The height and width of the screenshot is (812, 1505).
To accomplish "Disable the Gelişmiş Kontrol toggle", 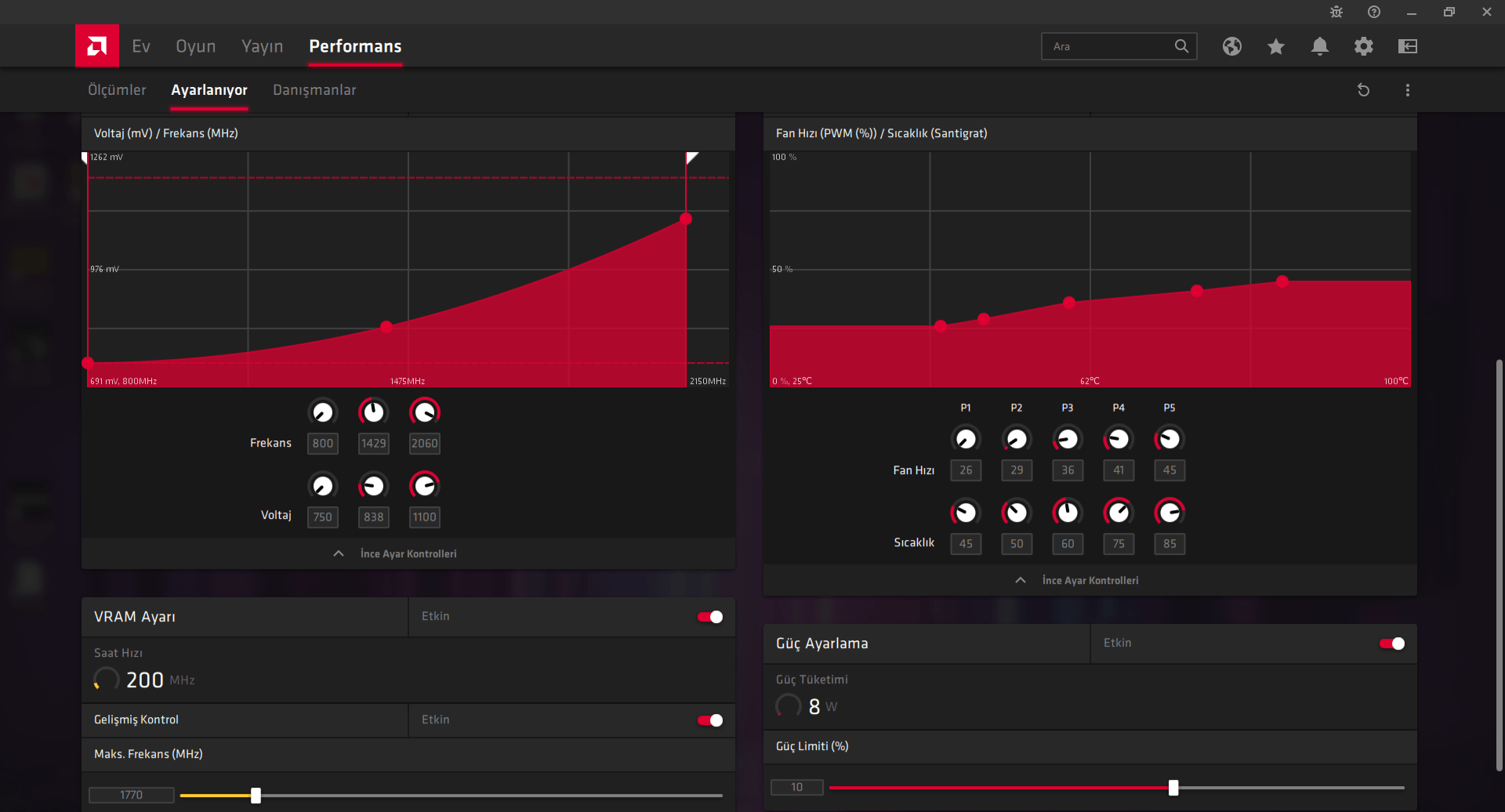I will (710, 720).
